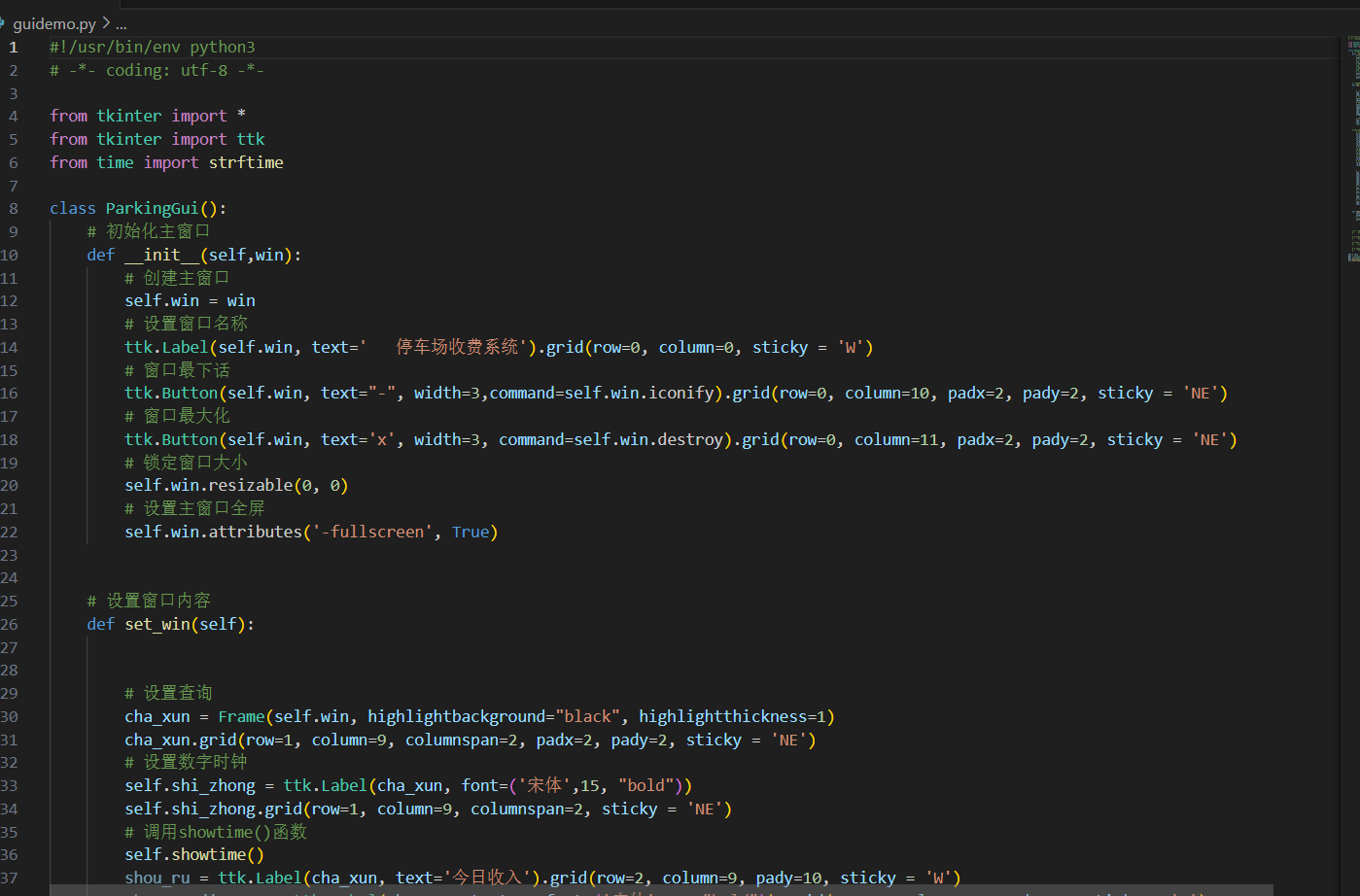The width and height of the screenshot is (1360, 896).
Task: Click the 'shou_ru' variable name
Action: pyautogui.click(x=157, y=878)
